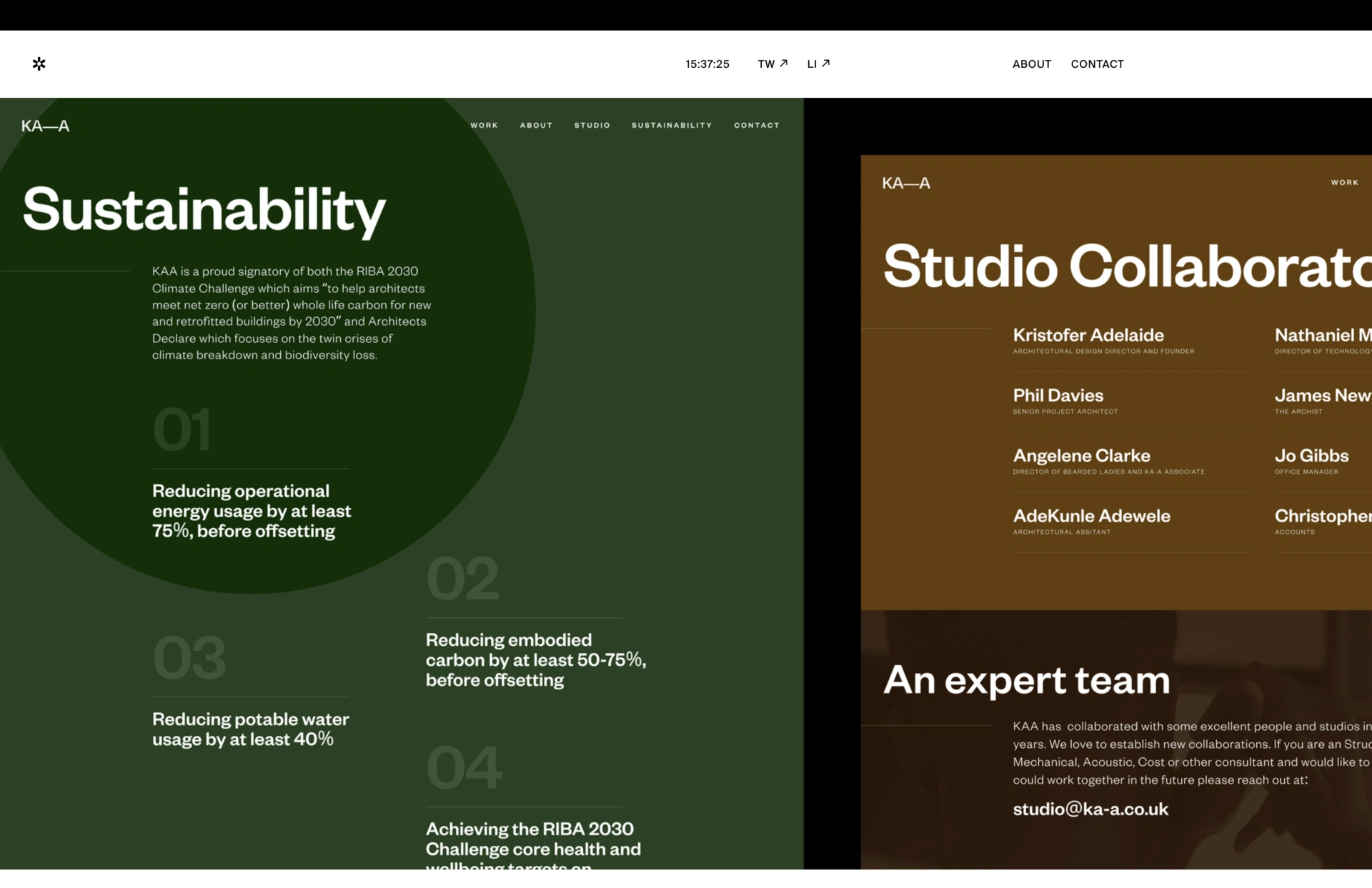
Task: Select CONTACT in green page navigation
Action: point(756,126)
